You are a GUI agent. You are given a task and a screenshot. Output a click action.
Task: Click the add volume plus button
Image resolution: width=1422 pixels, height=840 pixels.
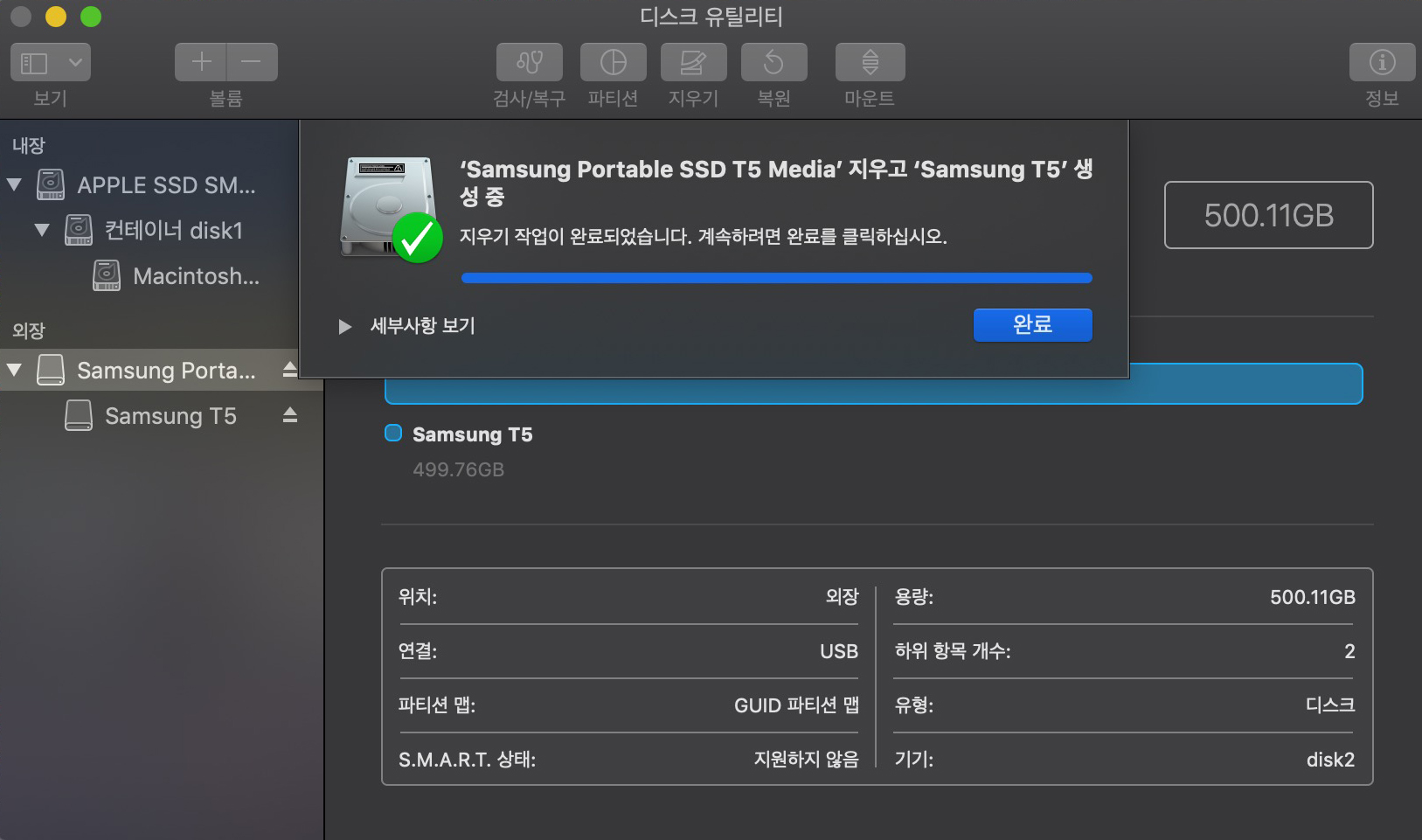(201, 62)
